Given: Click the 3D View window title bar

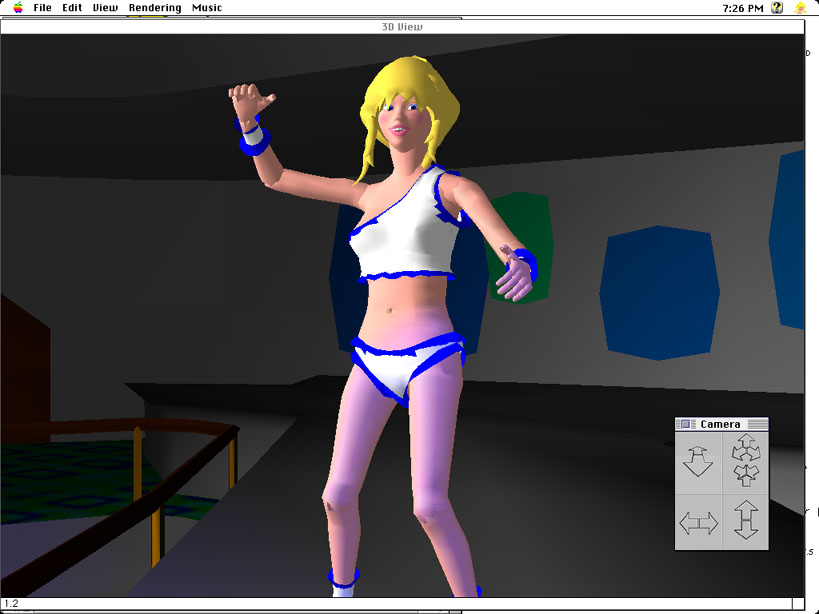Looking at the screenshot, I should (x=402, y=27).
